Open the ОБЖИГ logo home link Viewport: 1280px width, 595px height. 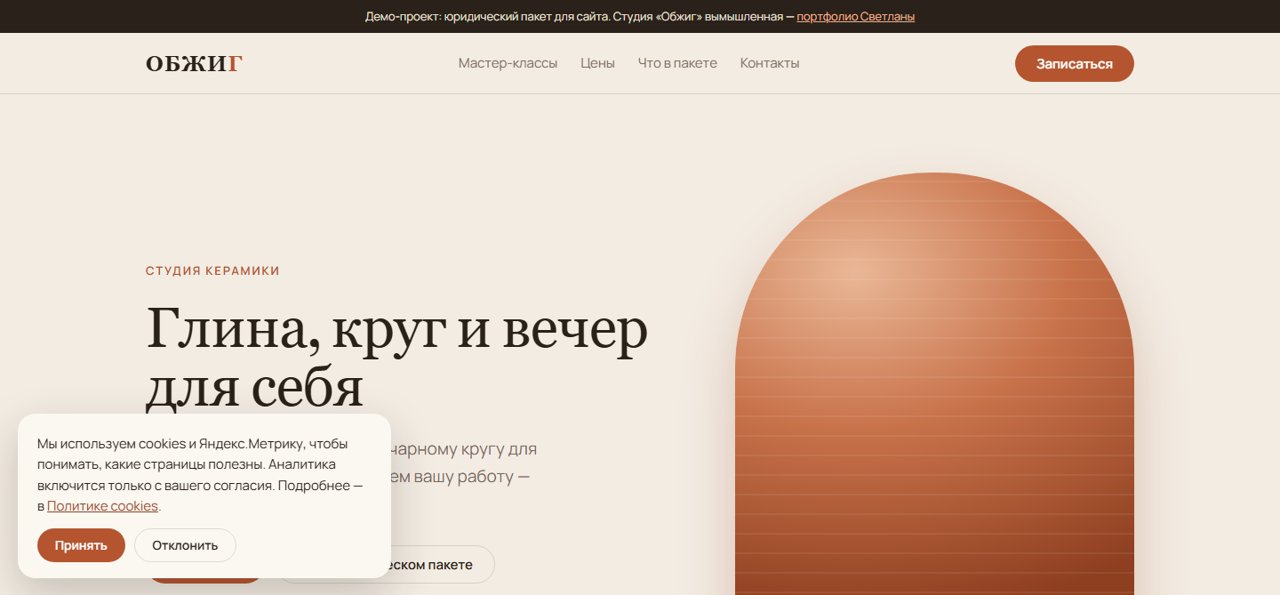click(194, 63)
